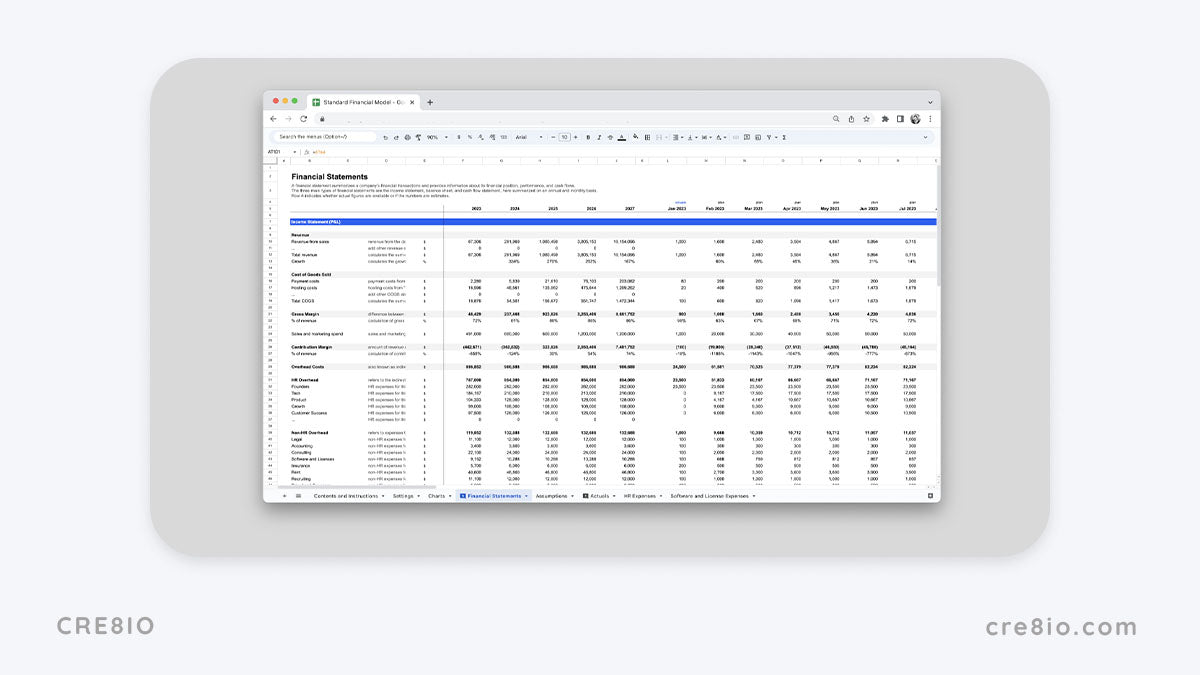Screen dimensions: 1200x675
Task: Format selection as currency
Action: pos(458,137)
